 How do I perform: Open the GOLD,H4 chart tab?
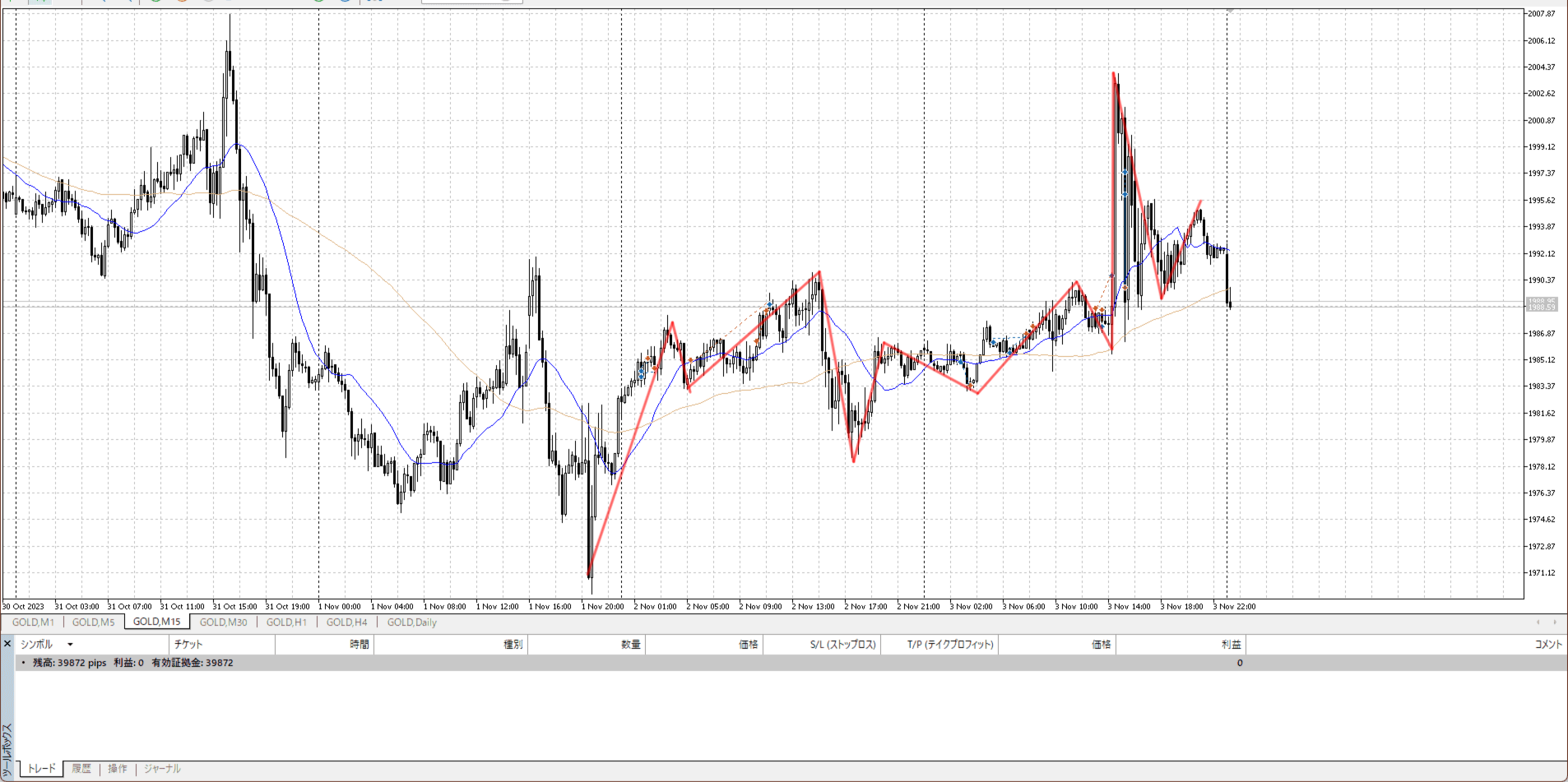point(346,622)
